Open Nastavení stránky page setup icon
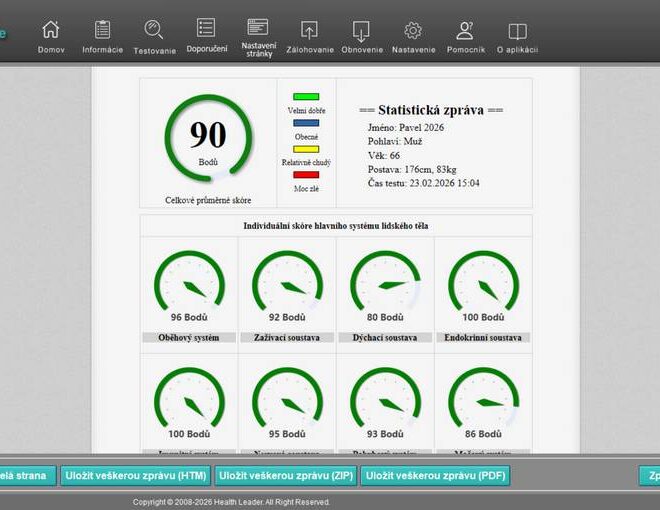The height and width of the screenshot is (510, 660). 258,27
